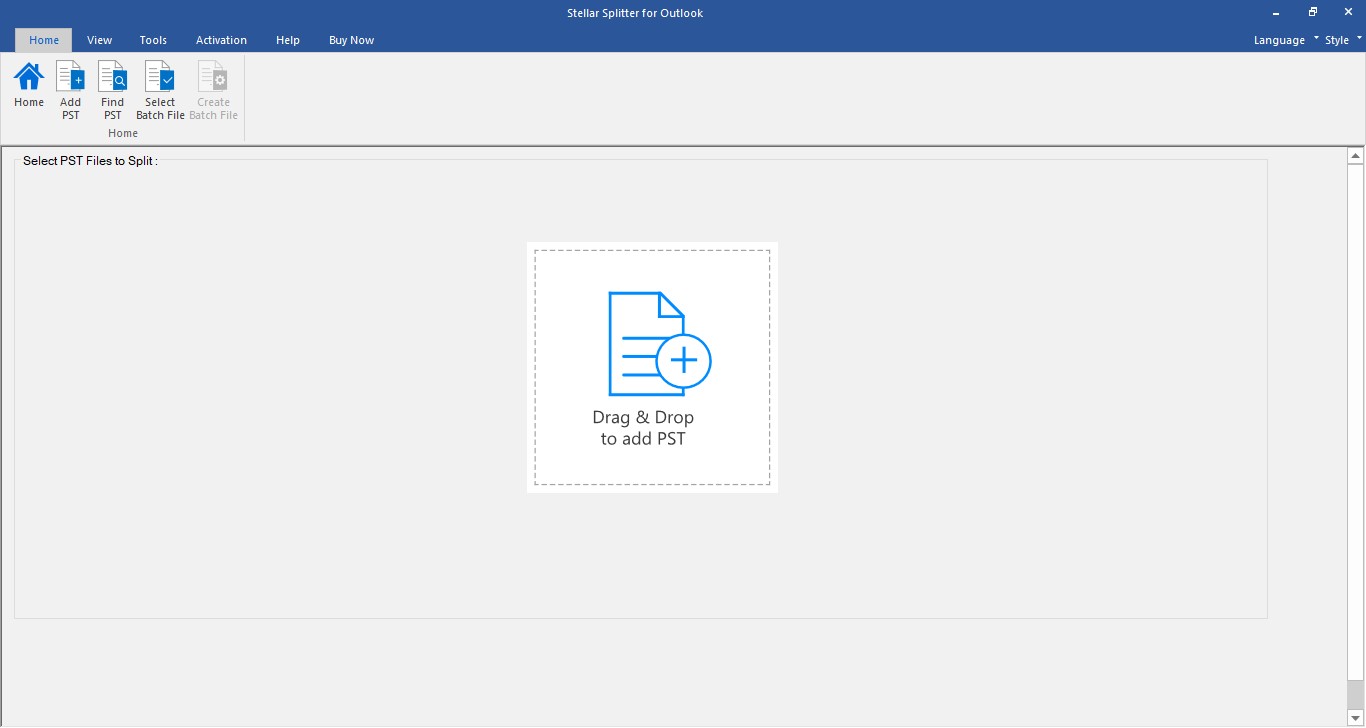This screenshot has width=1366, height=728.
Task: Open the Help tab
Action: click(x=288, y=40)
